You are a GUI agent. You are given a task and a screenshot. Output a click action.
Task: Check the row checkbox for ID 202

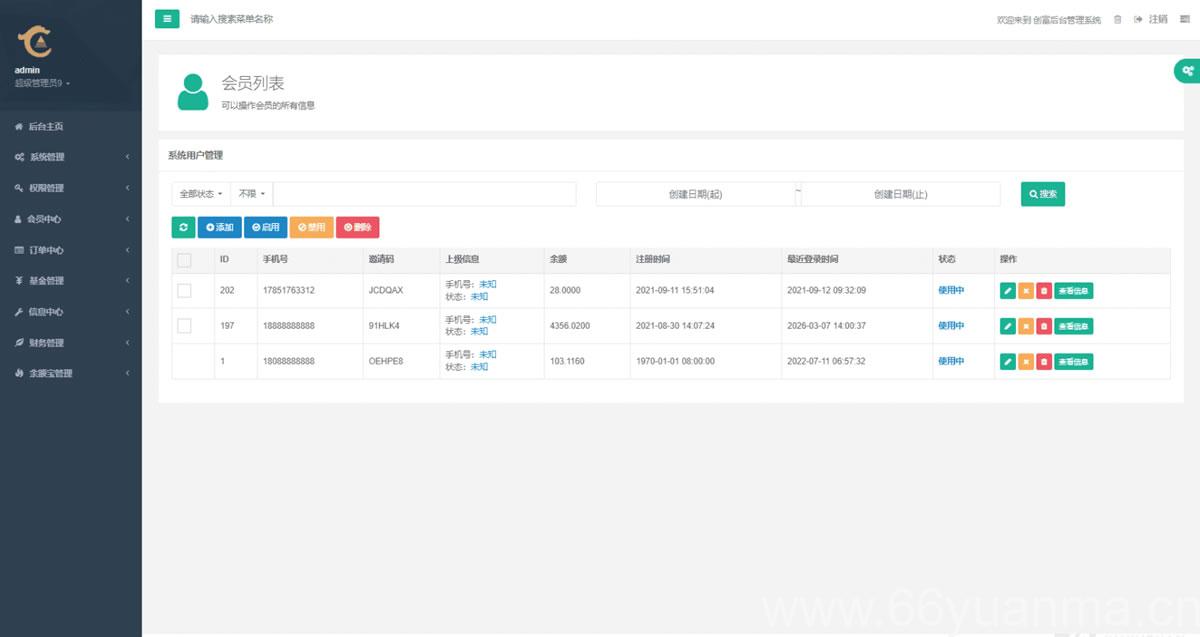(184, 290)
